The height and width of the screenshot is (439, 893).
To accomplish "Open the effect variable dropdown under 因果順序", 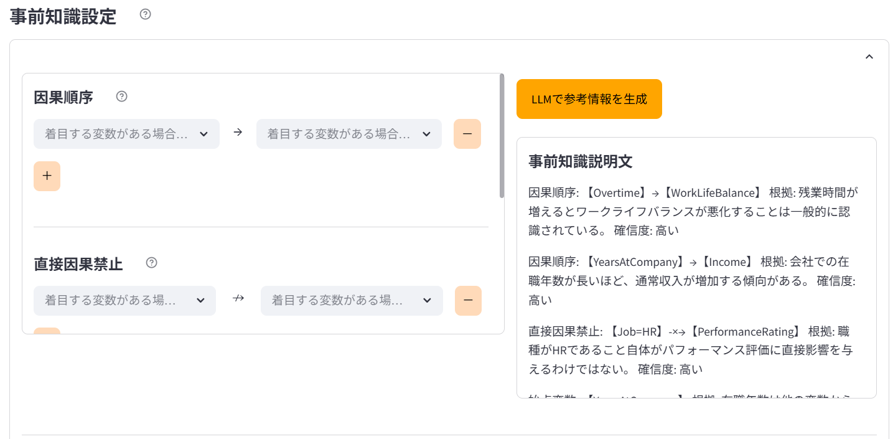I will coord(349,134).
